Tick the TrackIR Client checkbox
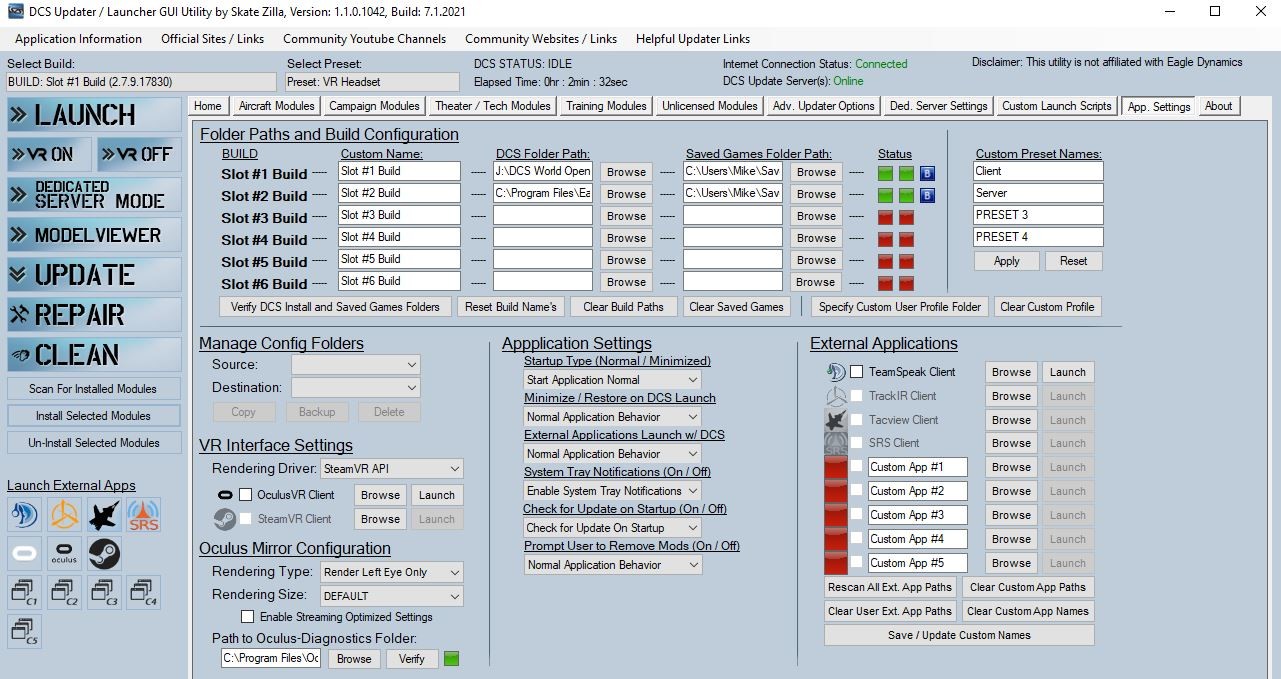The image size is (1281, 679). point(857,396)
